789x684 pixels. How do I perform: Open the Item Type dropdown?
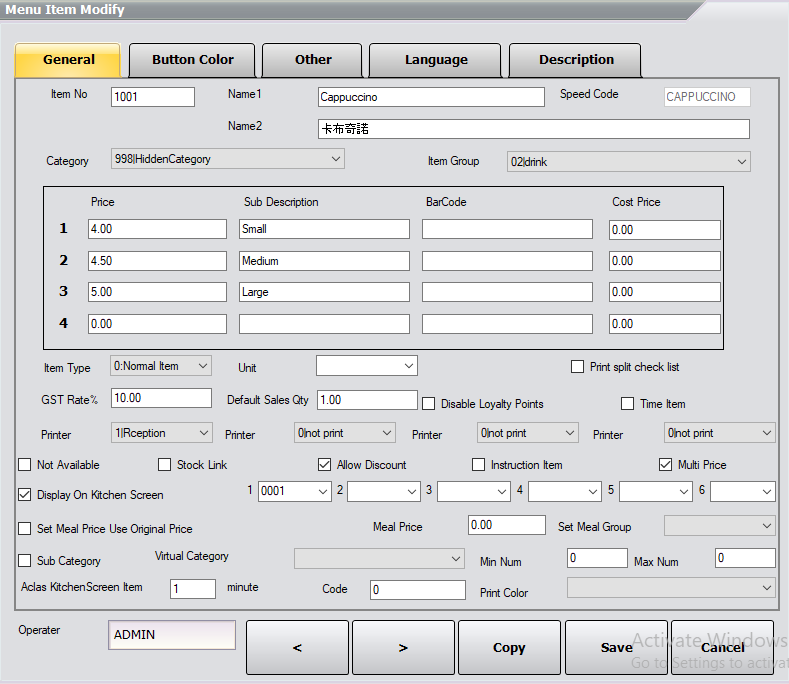(161, 366)
